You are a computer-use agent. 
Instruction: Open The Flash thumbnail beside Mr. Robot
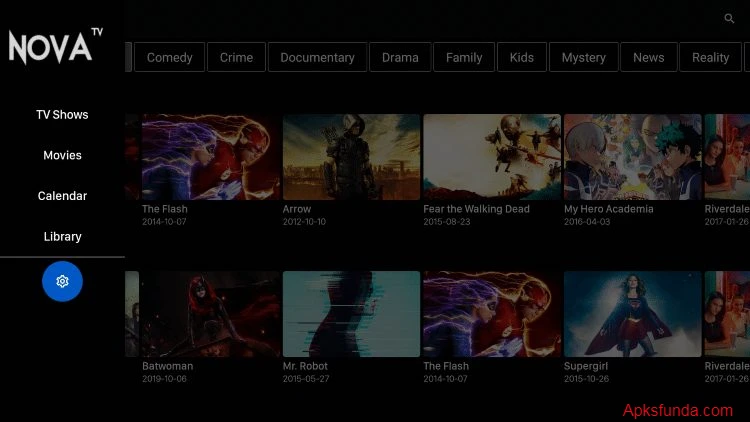[492, 314]
